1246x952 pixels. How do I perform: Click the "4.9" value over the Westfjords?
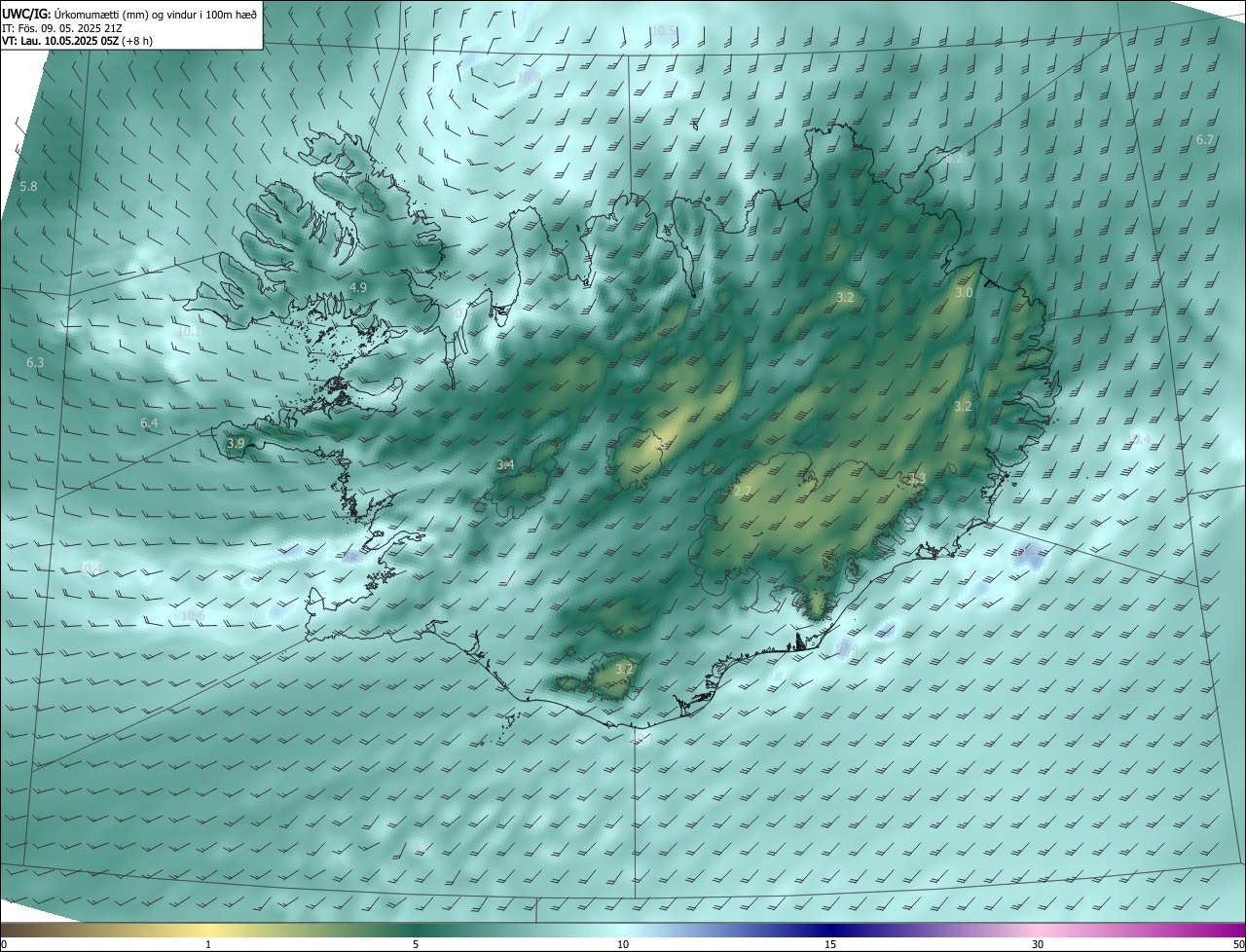pyautogui.click(x=358, y=288)
